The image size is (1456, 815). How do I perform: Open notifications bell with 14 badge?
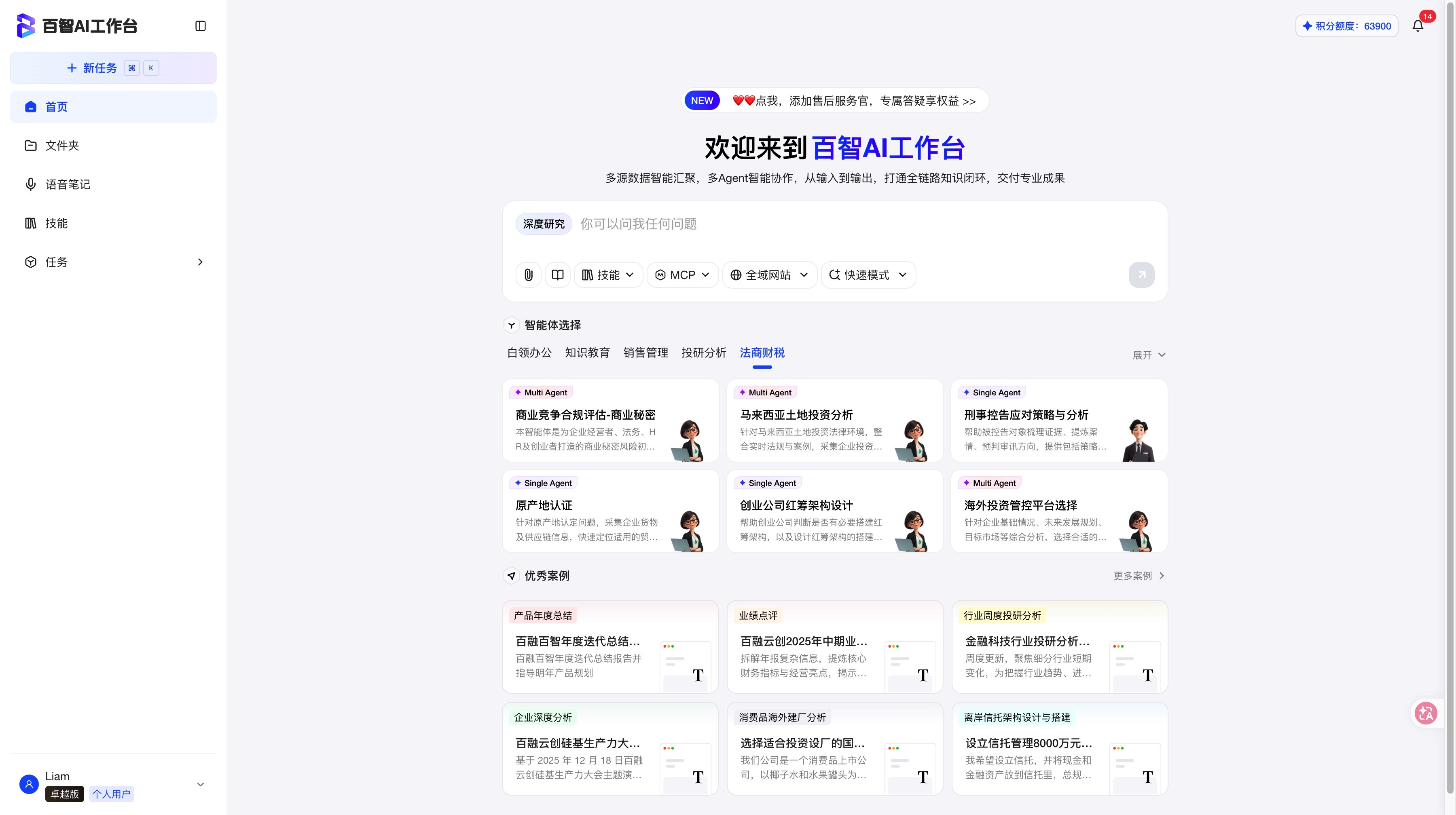pyautogui.click(x=1418, y=26)
